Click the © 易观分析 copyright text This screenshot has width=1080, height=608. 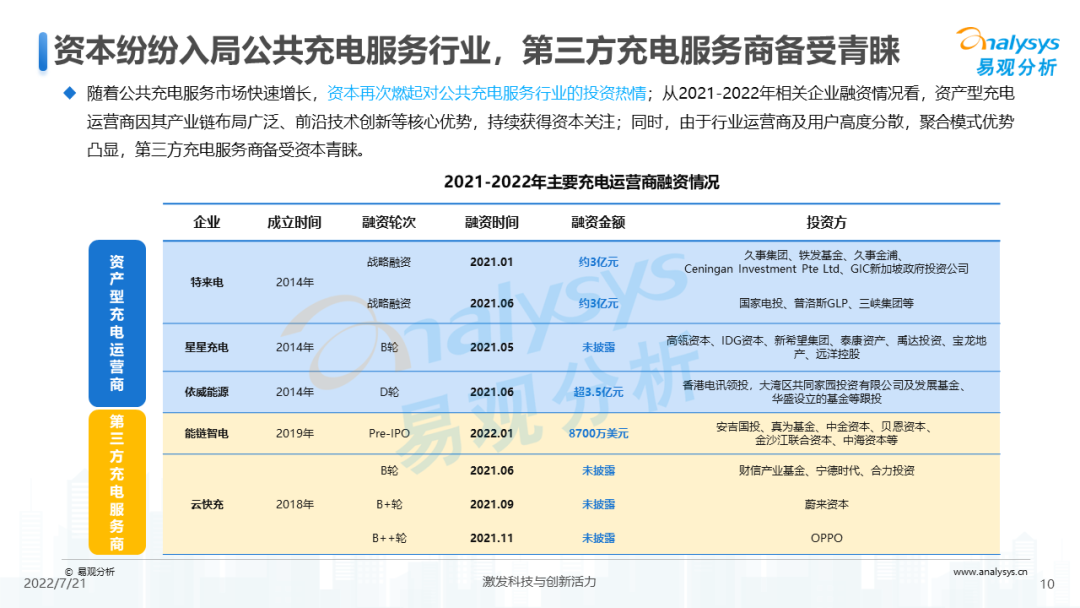pos(90,572)
